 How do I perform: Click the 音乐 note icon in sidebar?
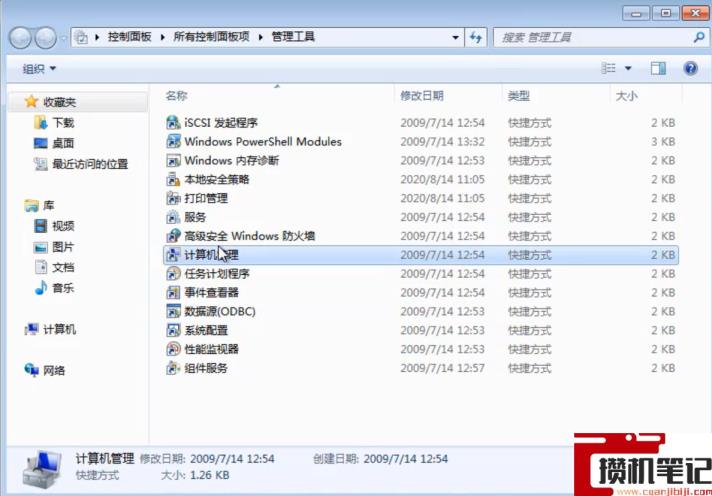pos(41,288)
